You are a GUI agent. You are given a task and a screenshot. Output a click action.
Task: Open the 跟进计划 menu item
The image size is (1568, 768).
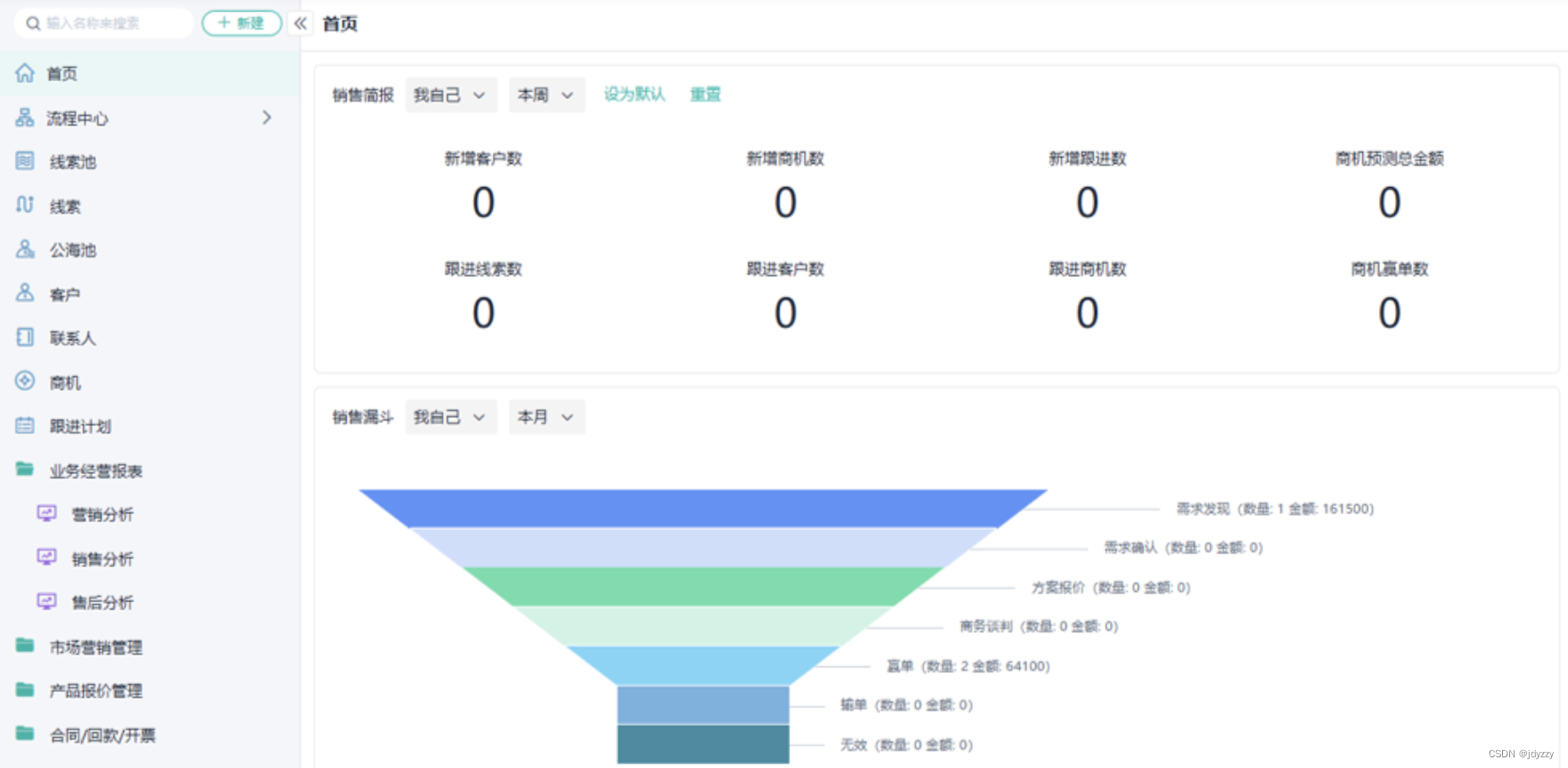[150, 425]
